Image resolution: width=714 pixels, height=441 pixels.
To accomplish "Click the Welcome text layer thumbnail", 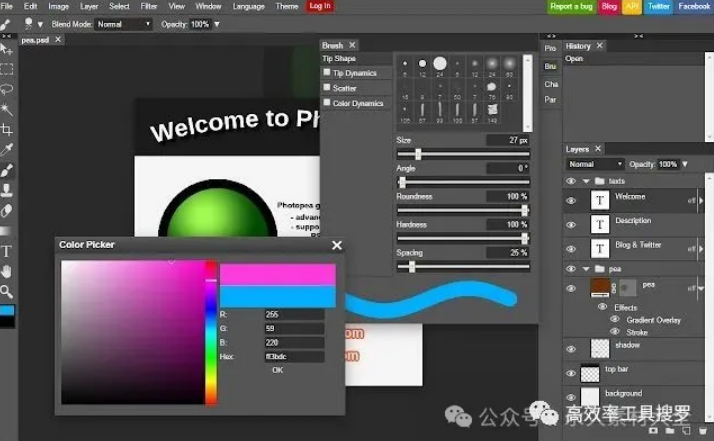I will 600,200.
